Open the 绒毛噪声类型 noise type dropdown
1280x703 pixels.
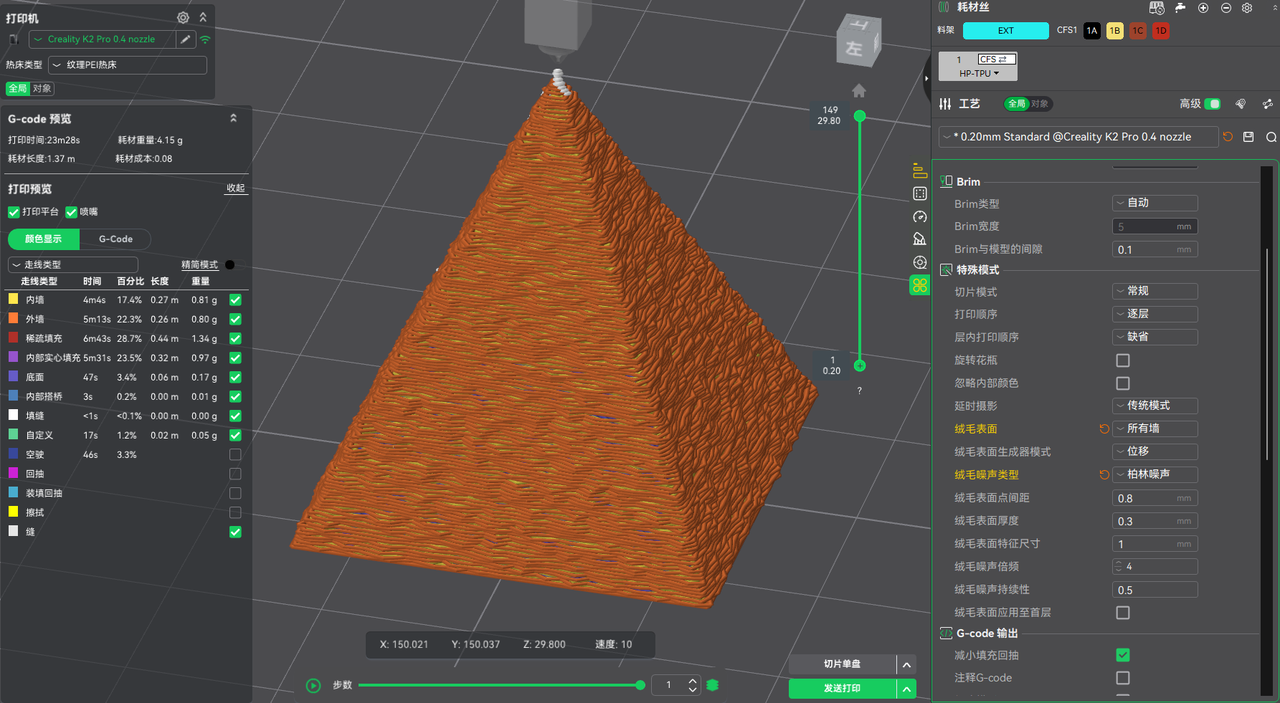[x=1155, y=475]
